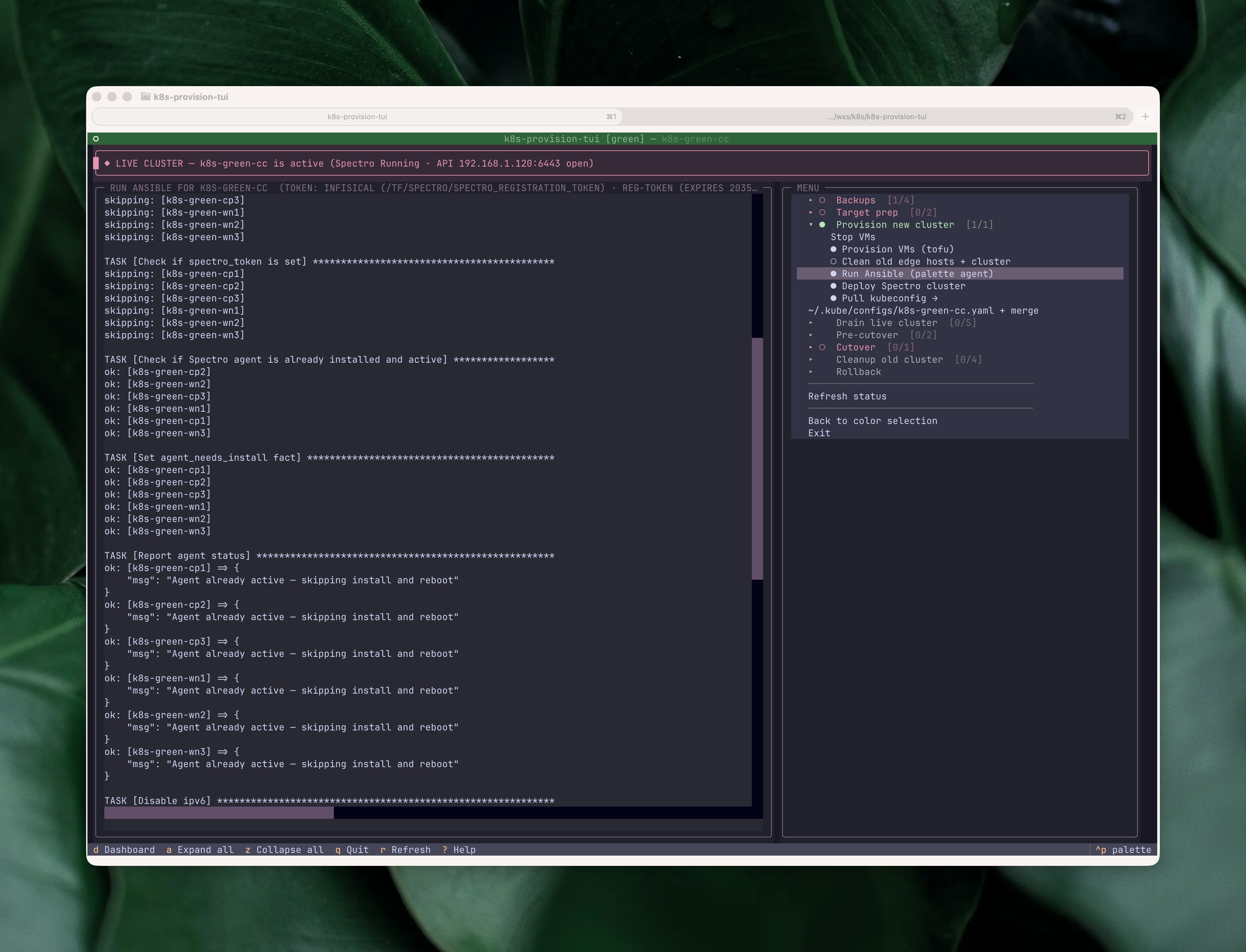Open the command palette in footer
This screenshot has width=1246, height=952.
[1123, 850]
